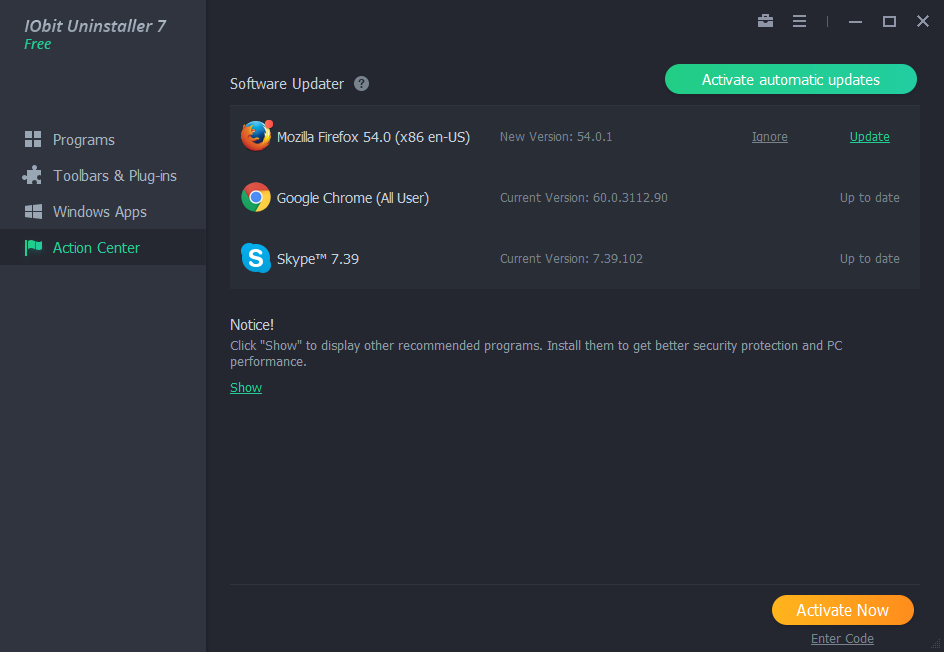
Task: Go to Toolbars & Plug-ins
Action: [x=103, y=175]
